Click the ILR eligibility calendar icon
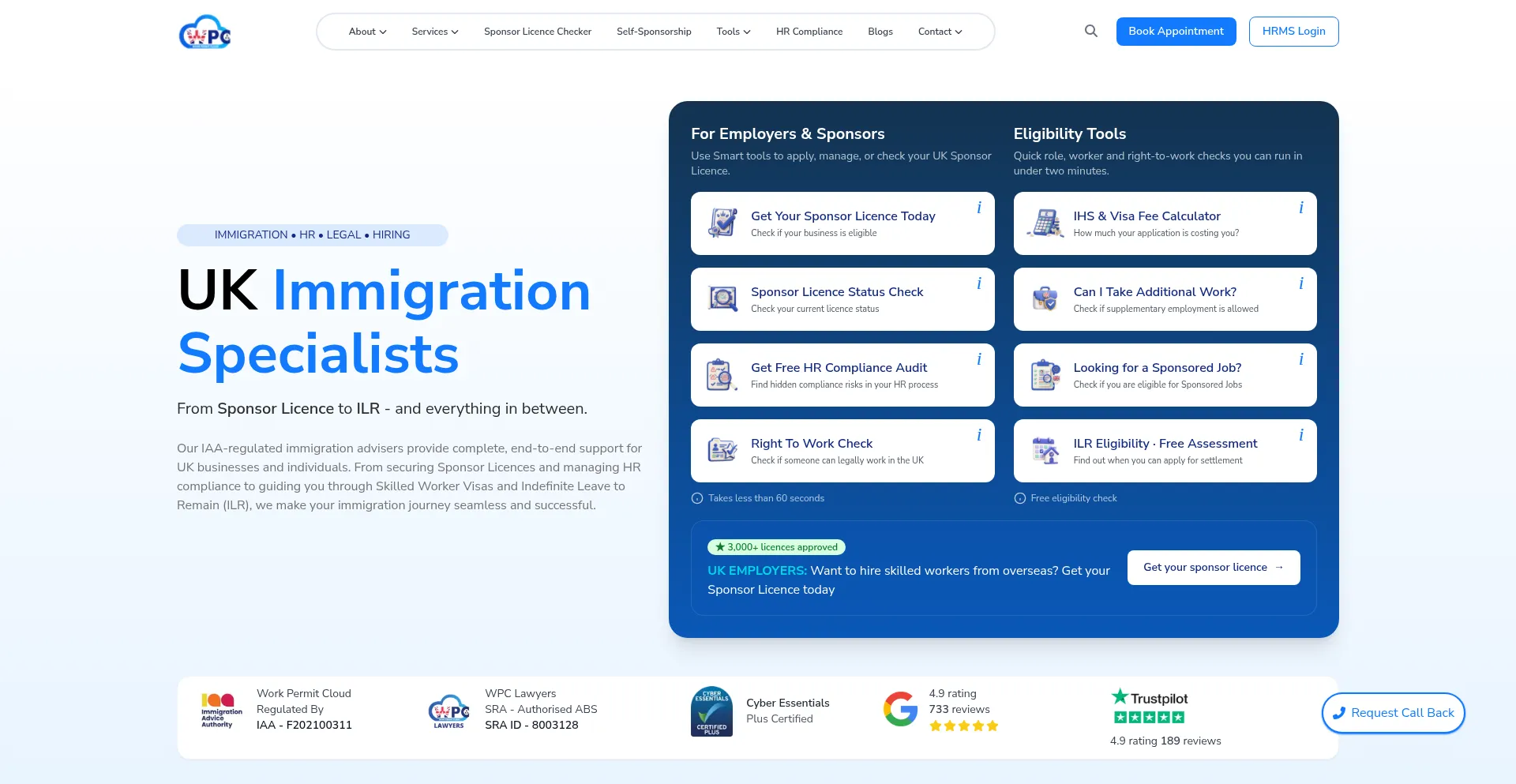 pyautogui.click(x=1045, y=450)
